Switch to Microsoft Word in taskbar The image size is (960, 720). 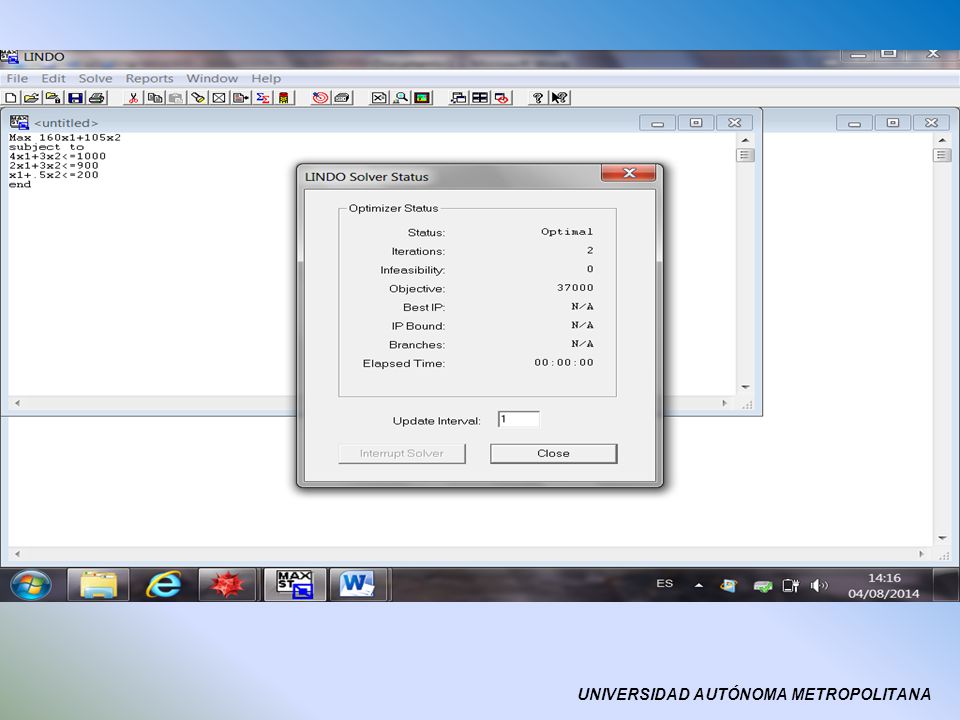pos(358,585)
